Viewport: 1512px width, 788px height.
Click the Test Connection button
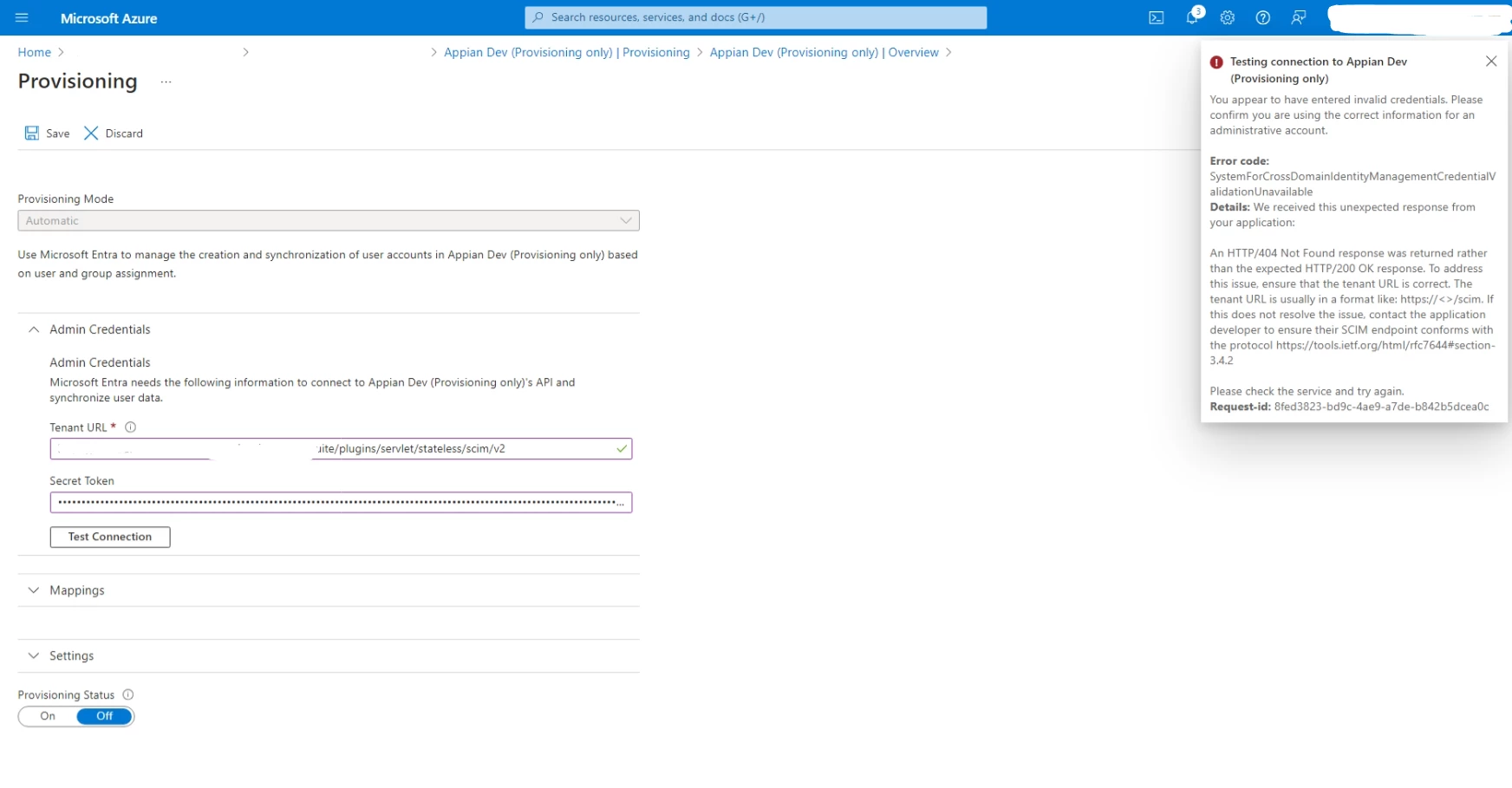pyautogui.click(x=110, y=537)
